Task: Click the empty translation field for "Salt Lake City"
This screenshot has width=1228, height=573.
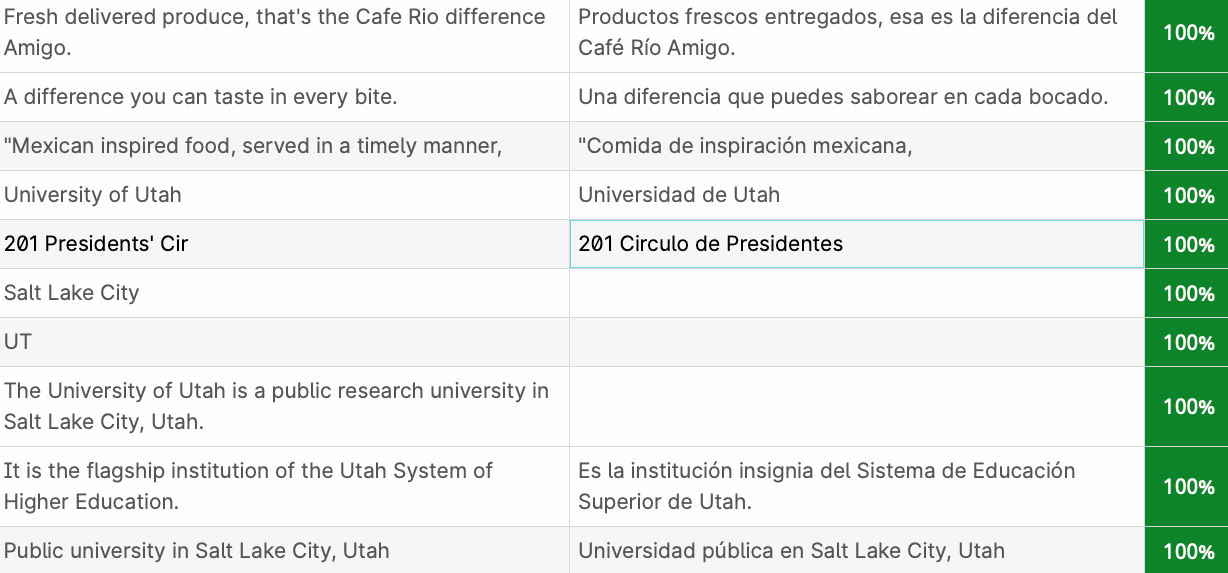Action: coord(856,293)
